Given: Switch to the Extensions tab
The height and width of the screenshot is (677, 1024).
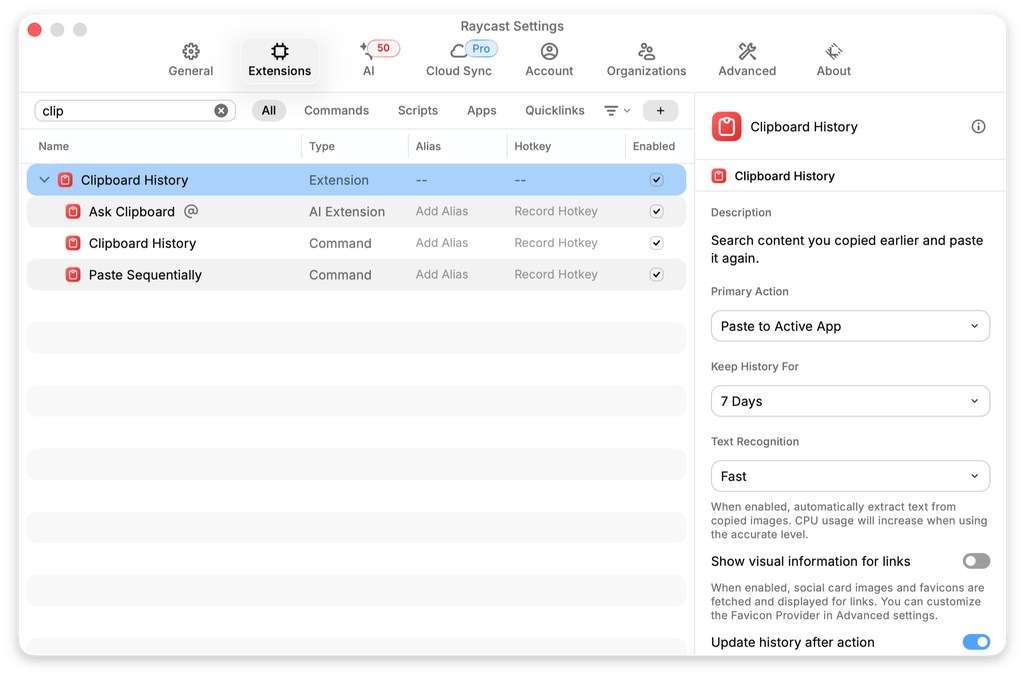Looking at the screenshot, I should [x=280, y=60].
